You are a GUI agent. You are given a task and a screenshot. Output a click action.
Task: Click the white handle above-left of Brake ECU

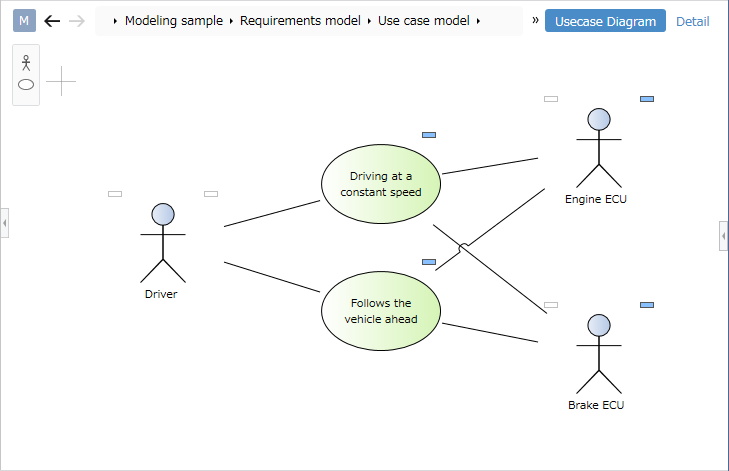pos(551,305)
